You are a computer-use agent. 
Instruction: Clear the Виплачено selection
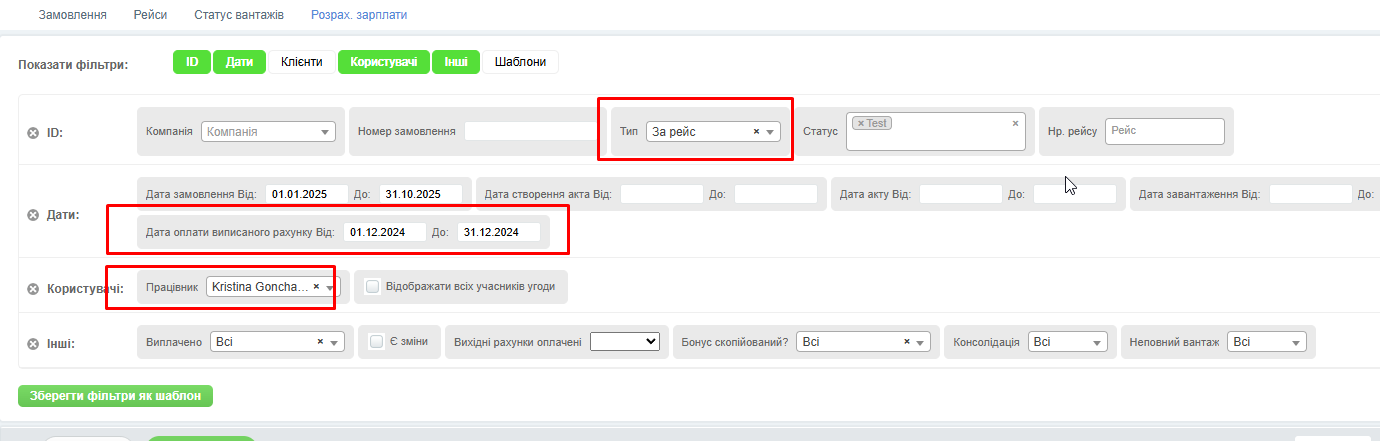320,342
